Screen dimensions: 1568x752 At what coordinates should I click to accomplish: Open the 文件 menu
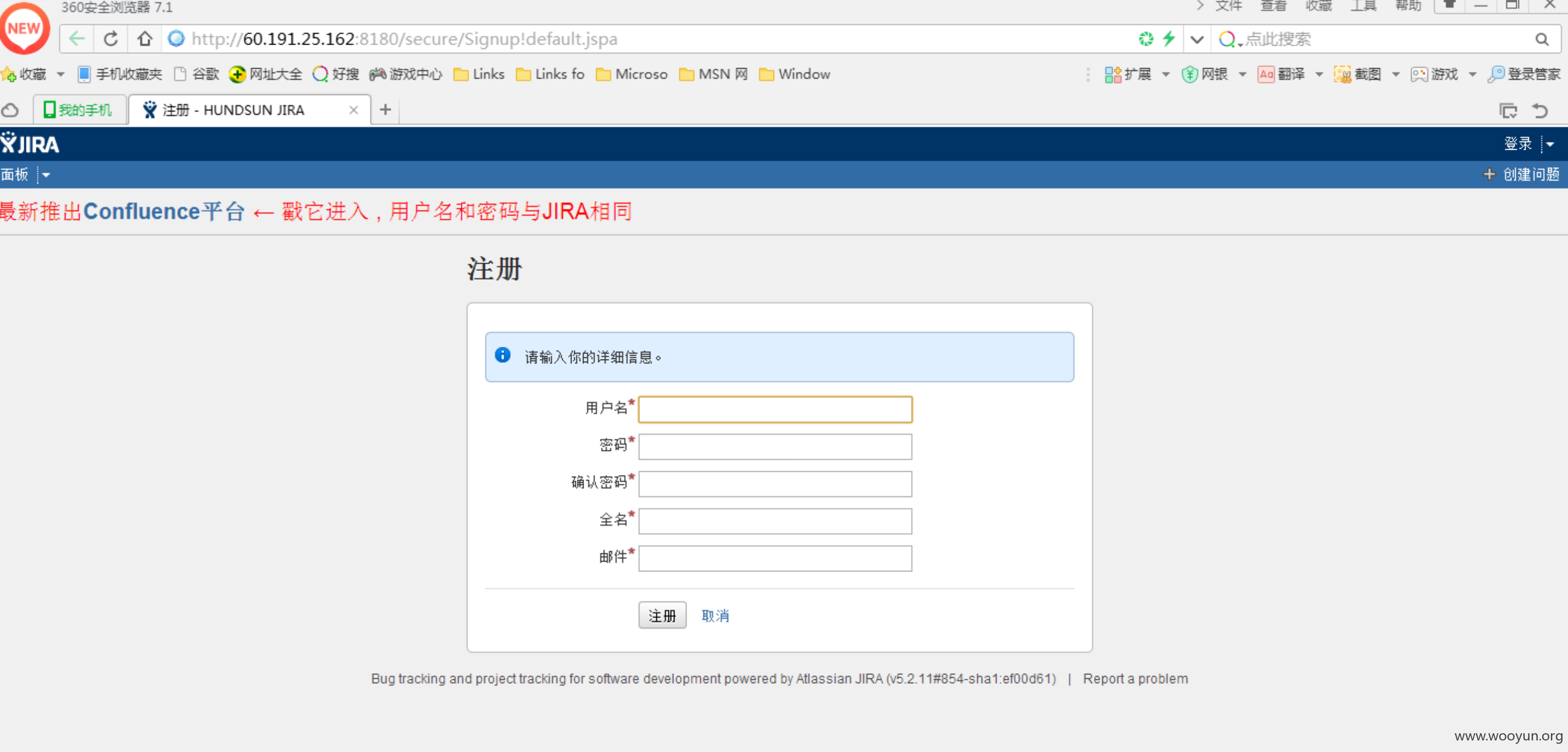[x=1229, y=6]
